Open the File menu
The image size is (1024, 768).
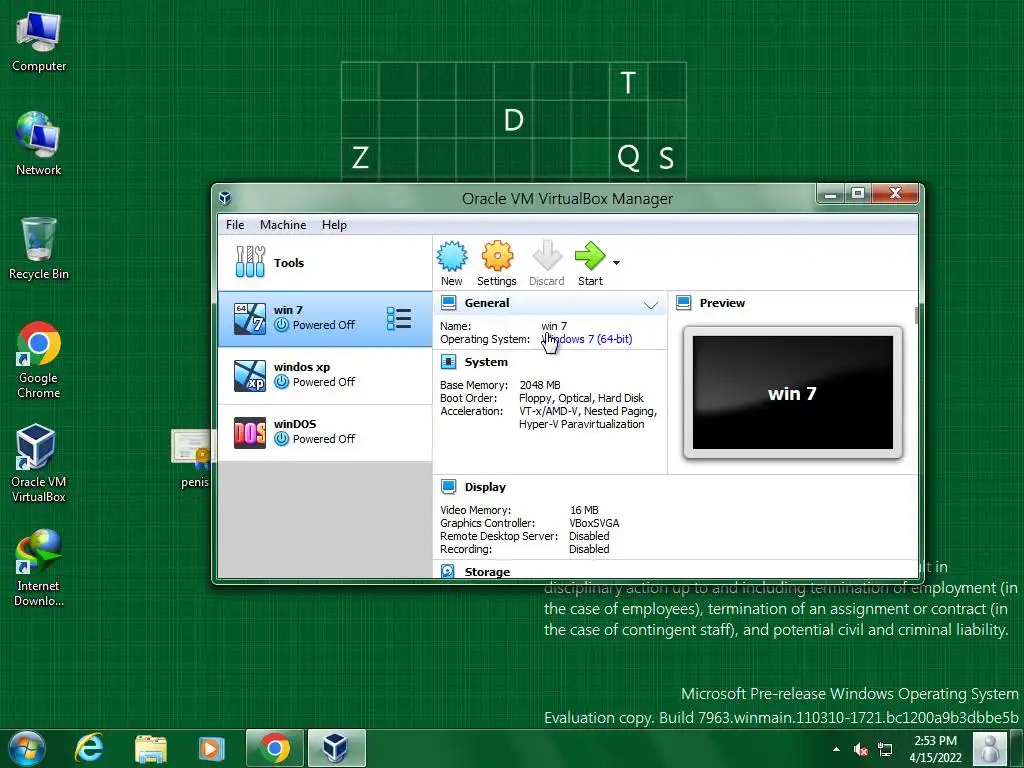[x=235, y=225]
